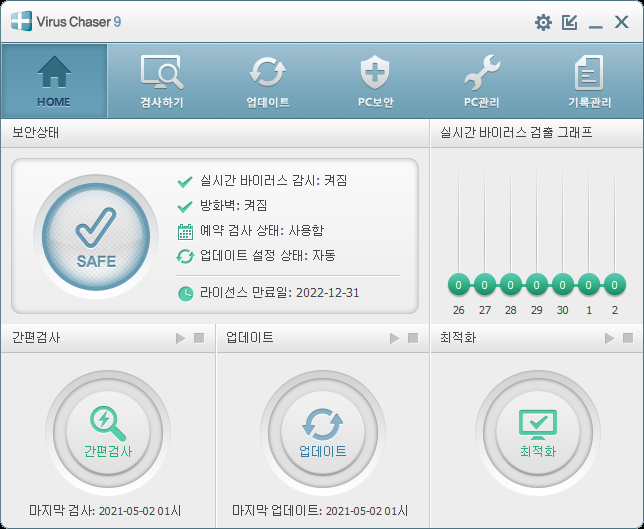Click the mini-mode window icon in title bar
This screenshot has height=529, width=644.
click(x=570, y=22)
